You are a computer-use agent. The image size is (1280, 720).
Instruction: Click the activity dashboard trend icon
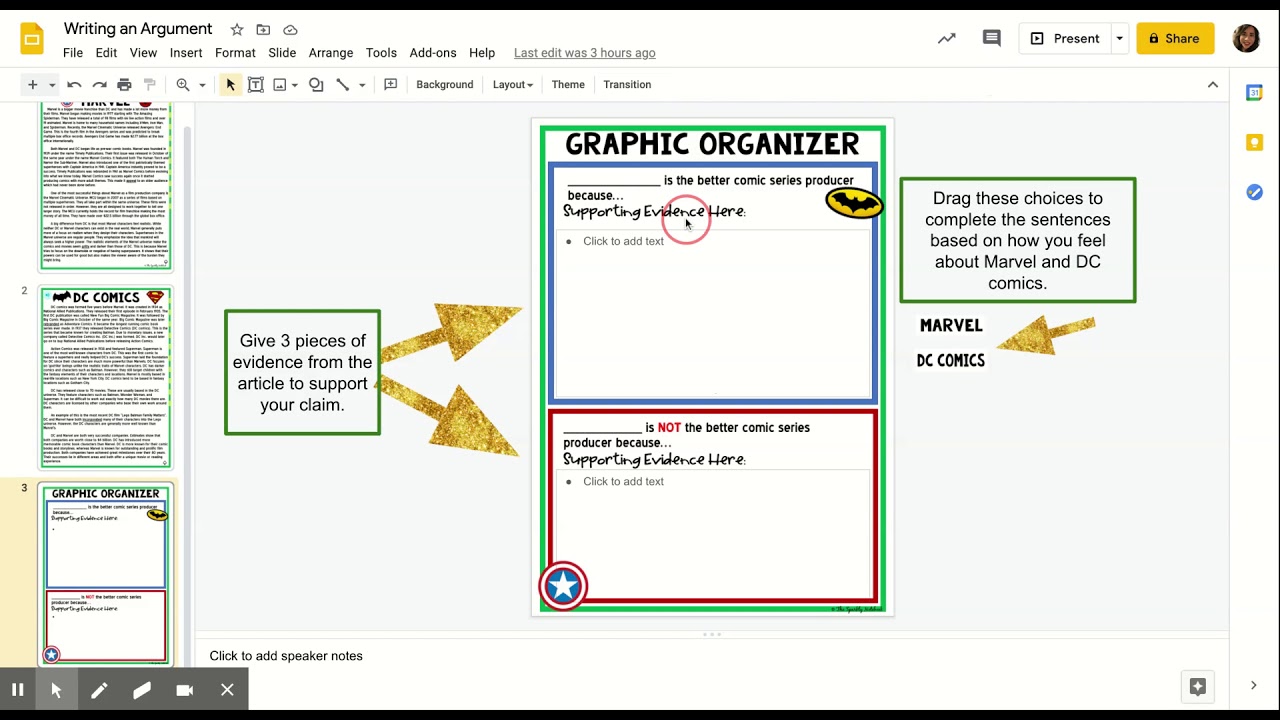(x=946, y=39)
